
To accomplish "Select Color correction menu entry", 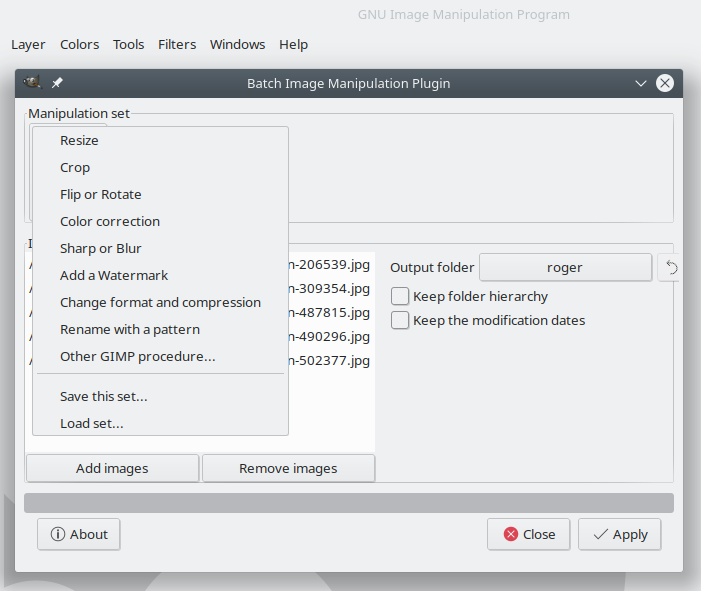I will pos(110,222).
